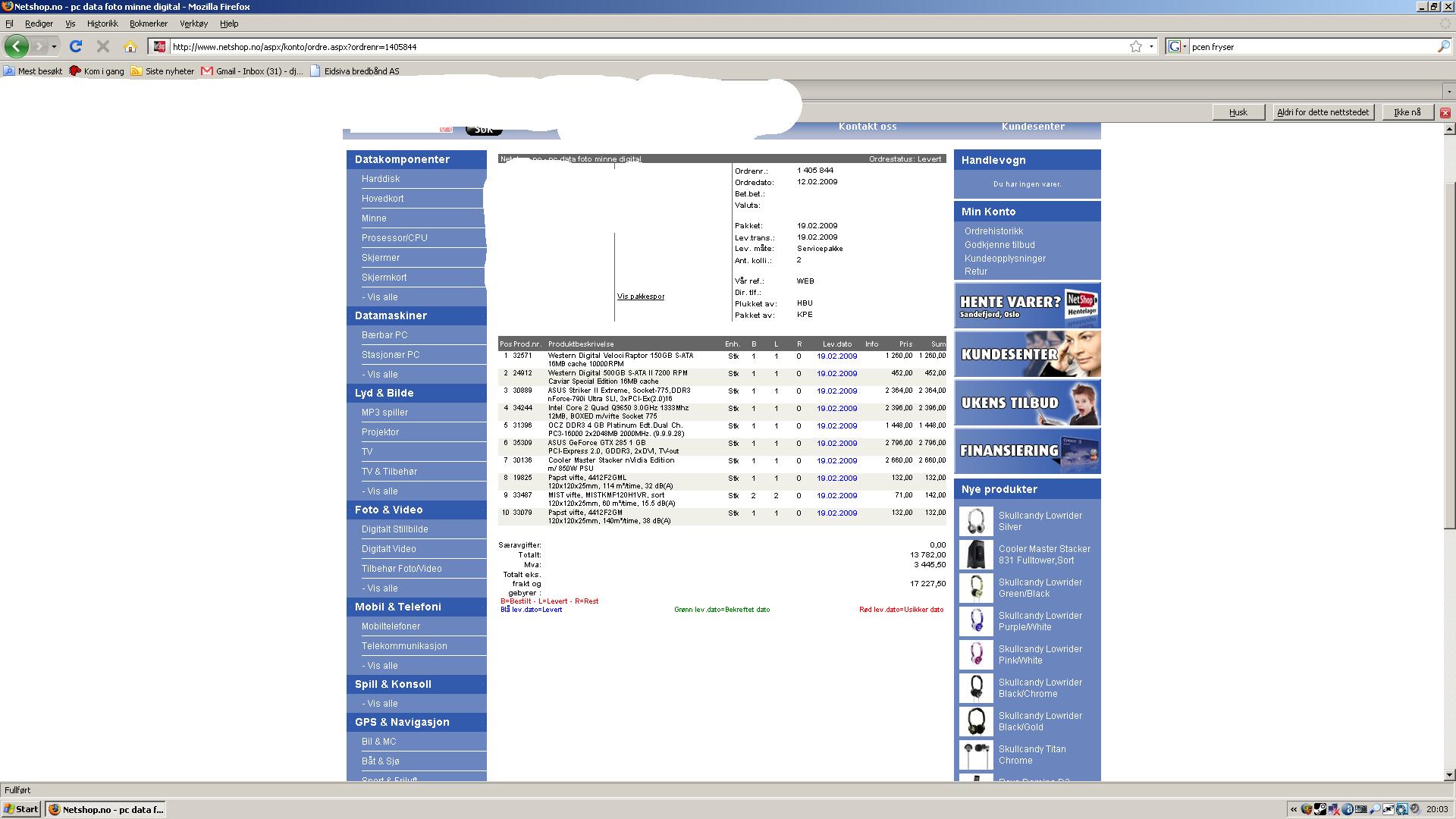Click the Hente varer banner
This screenshot has width=1456, height=819.
(1028, 306)
